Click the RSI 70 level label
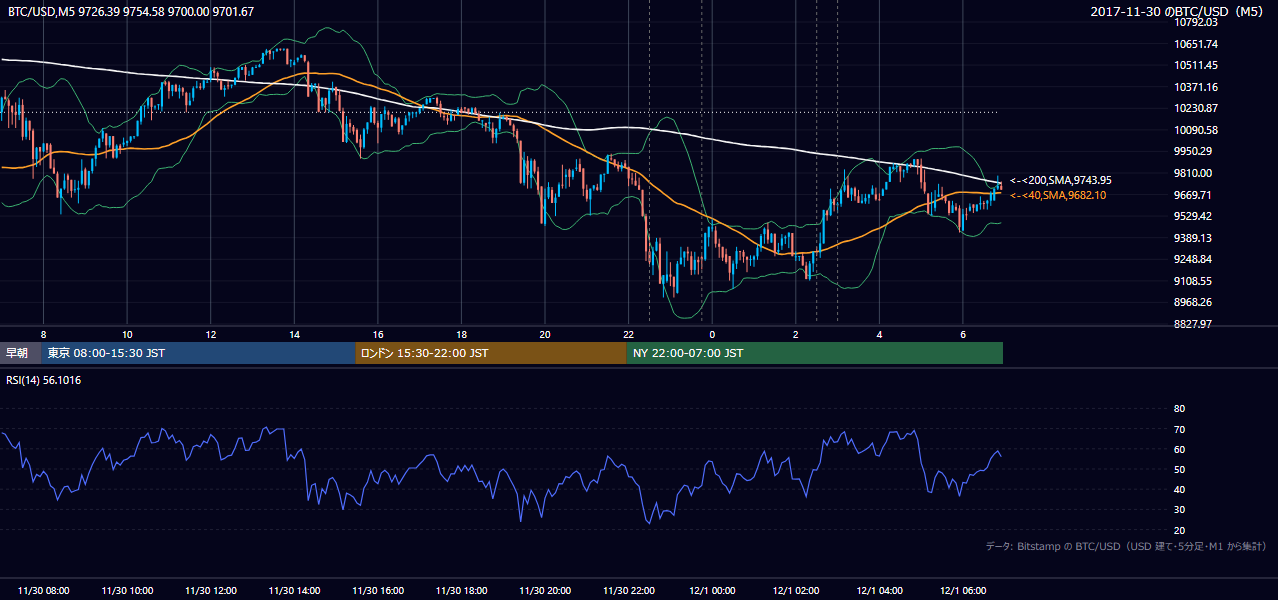 [x=1179, y=429]
